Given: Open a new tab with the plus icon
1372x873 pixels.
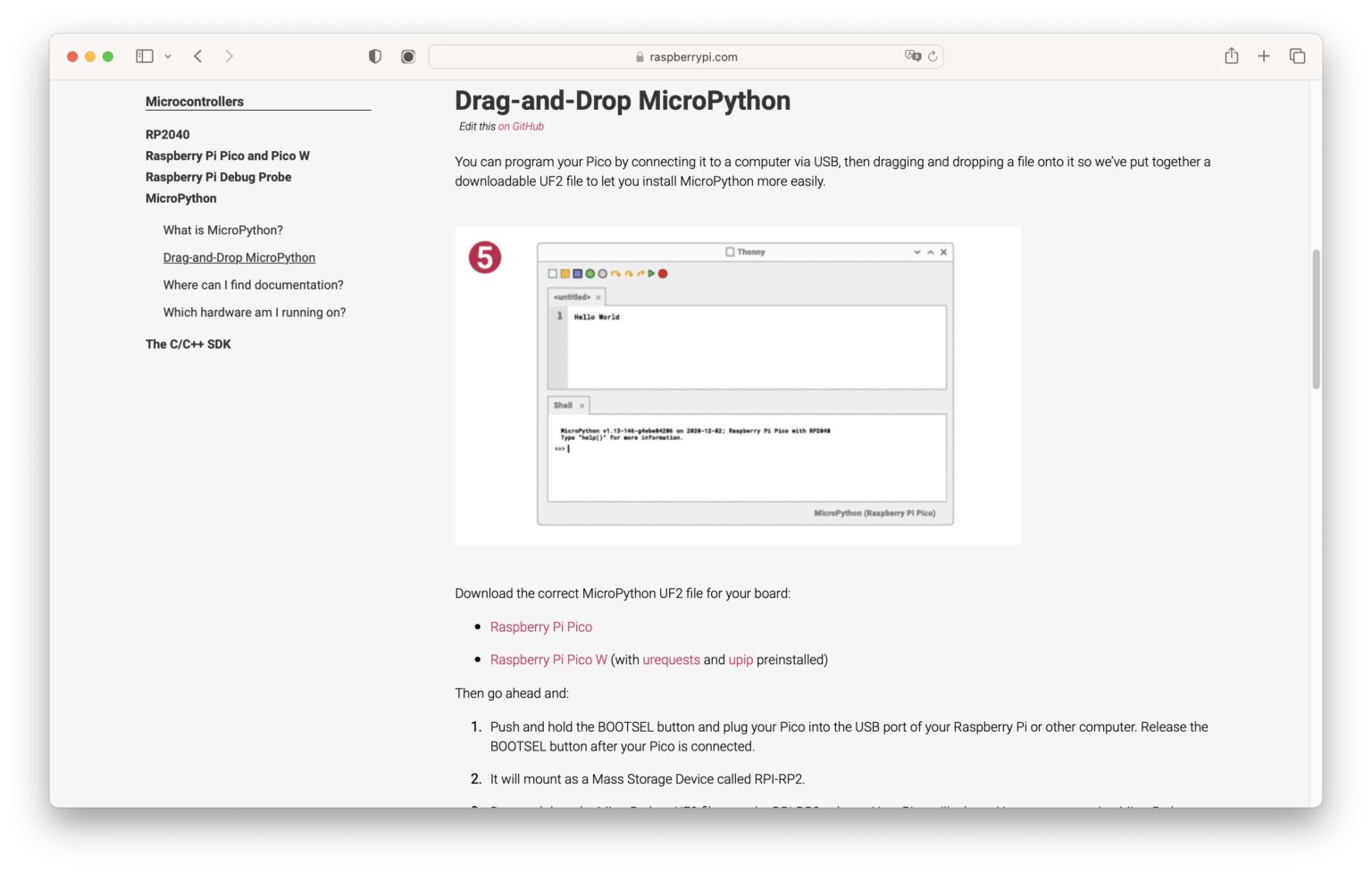Looking at the screenshot, I should (1264, 55).
